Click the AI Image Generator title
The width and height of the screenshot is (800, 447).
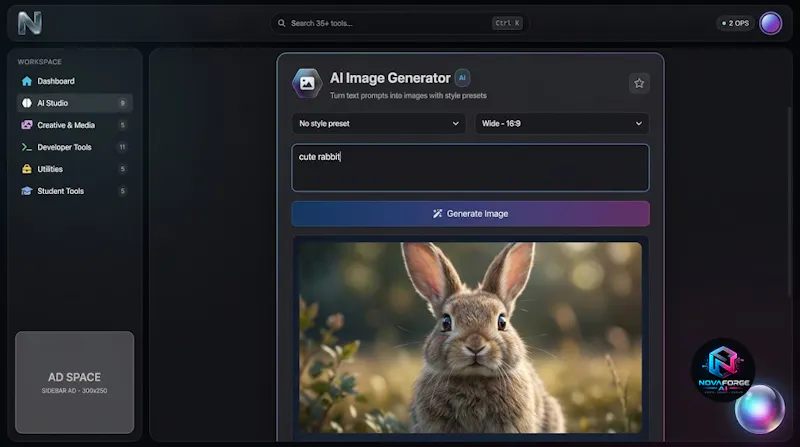pyautogui.click(x=390, y=78)
